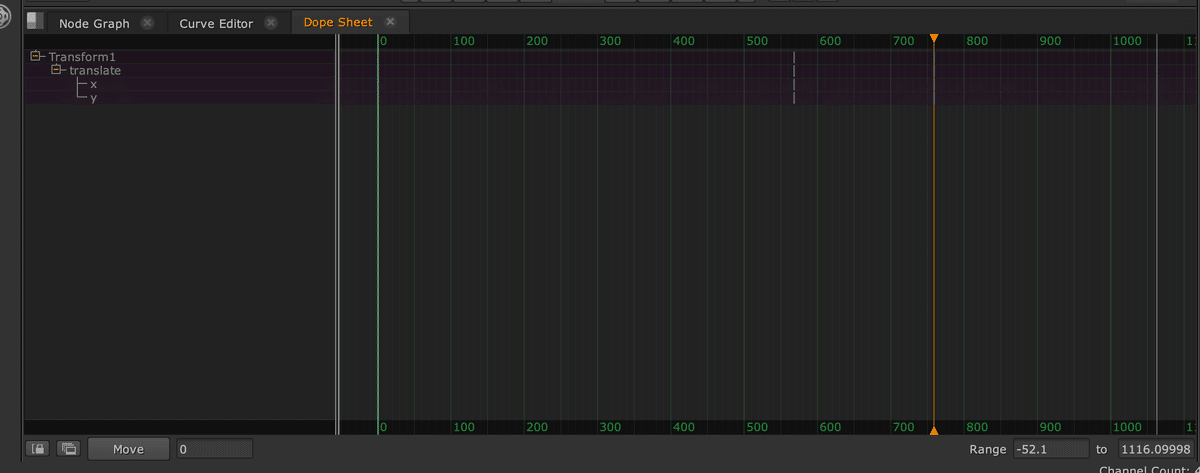
Task: Select the y channel keyframe marker
Action: (x=793, y=97)
